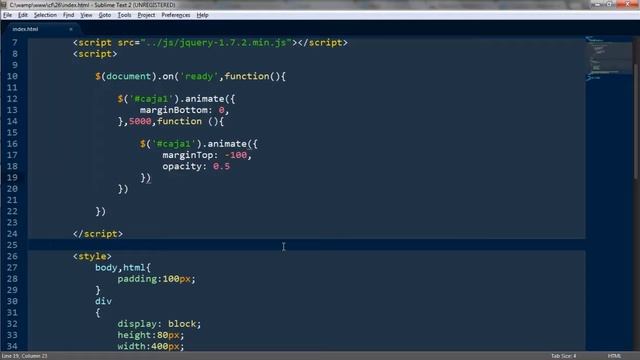Click '#caja1' selector on line 12

(x=152, y=99)
